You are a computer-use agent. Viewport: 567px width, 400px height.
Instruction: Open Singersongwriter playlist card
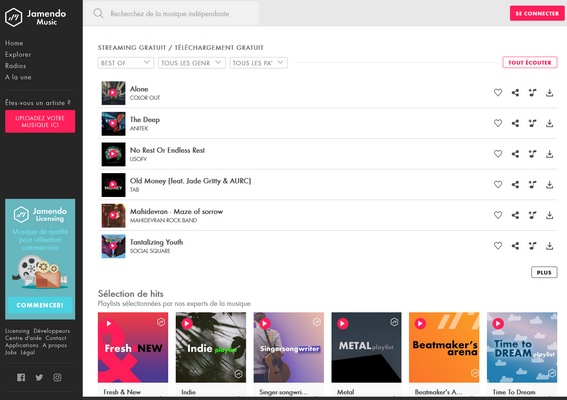coord(289,348)
